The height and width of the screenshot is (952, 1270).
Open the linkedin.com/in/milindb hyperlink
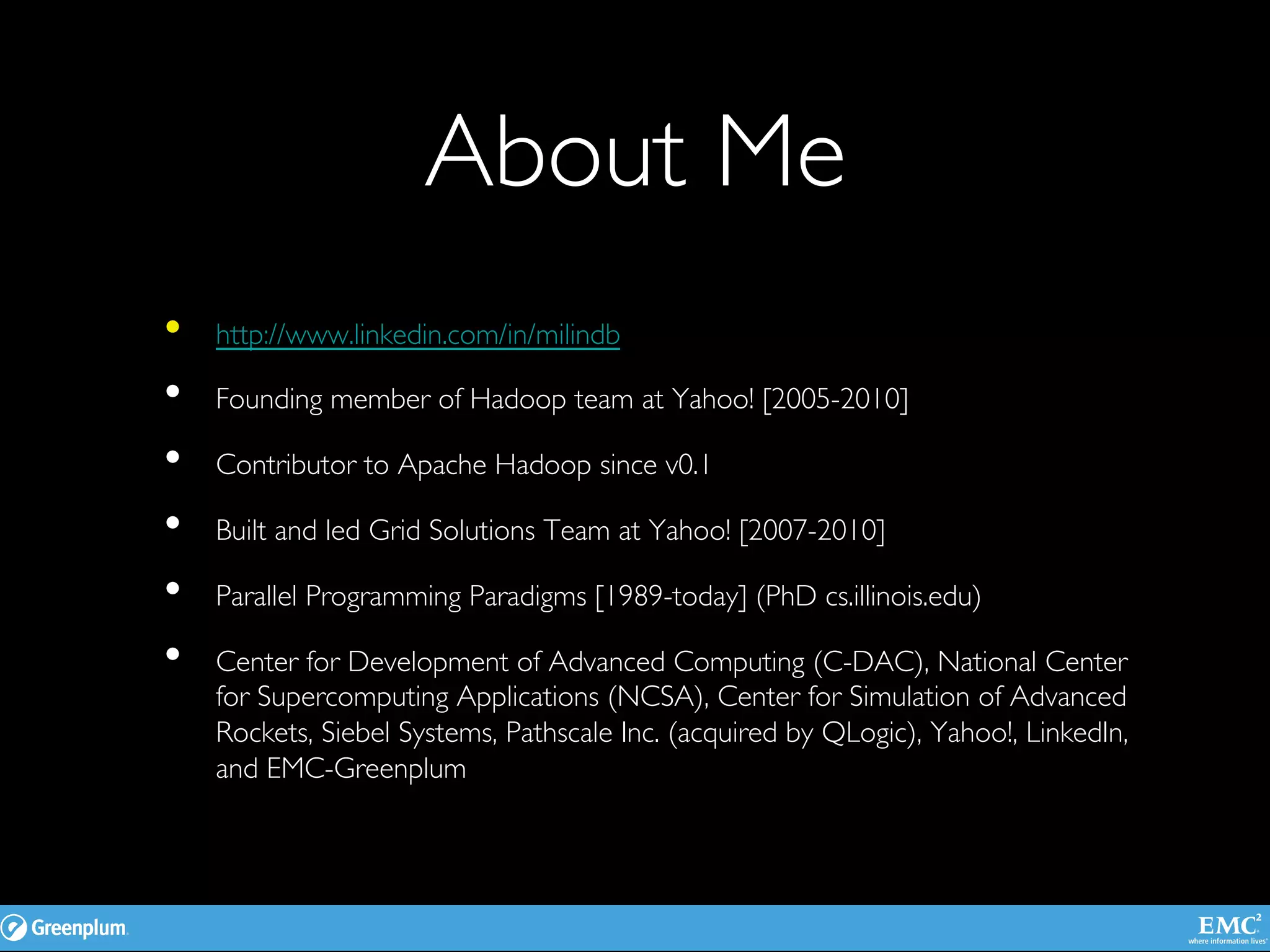417,335
